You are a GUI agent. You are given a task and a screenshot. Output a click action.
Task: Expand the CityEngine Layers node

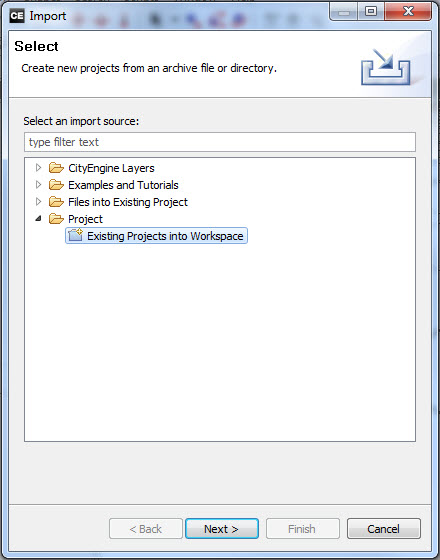point(38,168)
